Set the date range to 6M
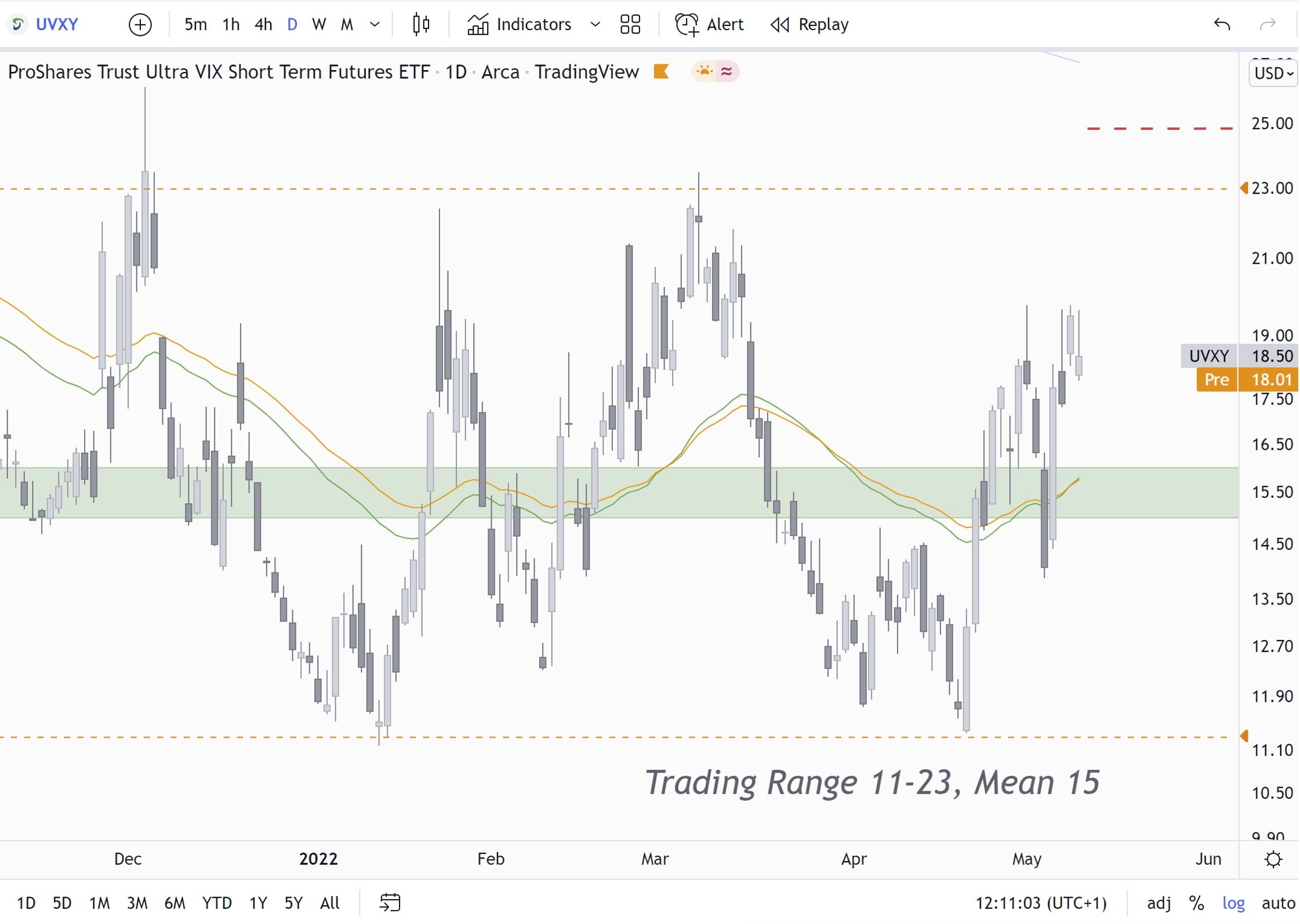1300x924 pixels. (175, 903)
